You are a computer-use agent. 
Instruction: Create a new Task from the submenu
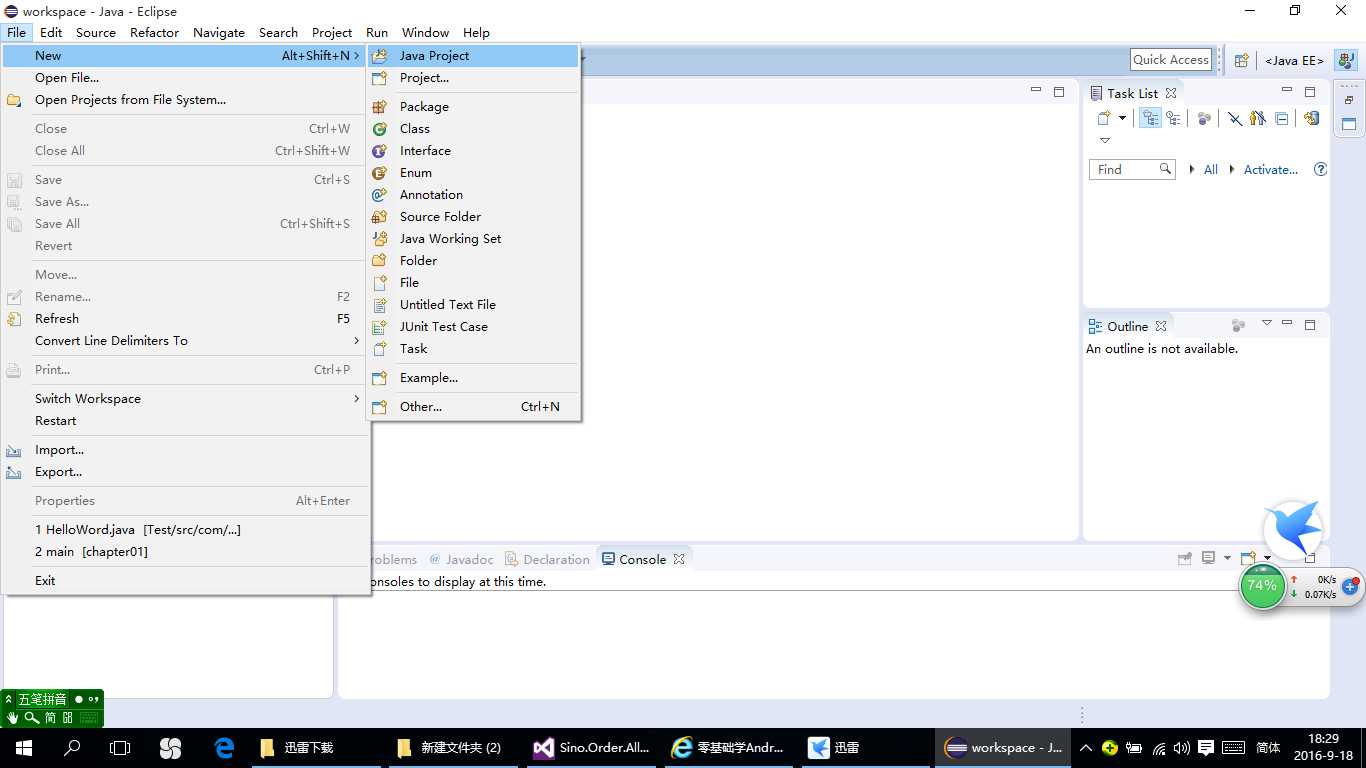(473, 349)
